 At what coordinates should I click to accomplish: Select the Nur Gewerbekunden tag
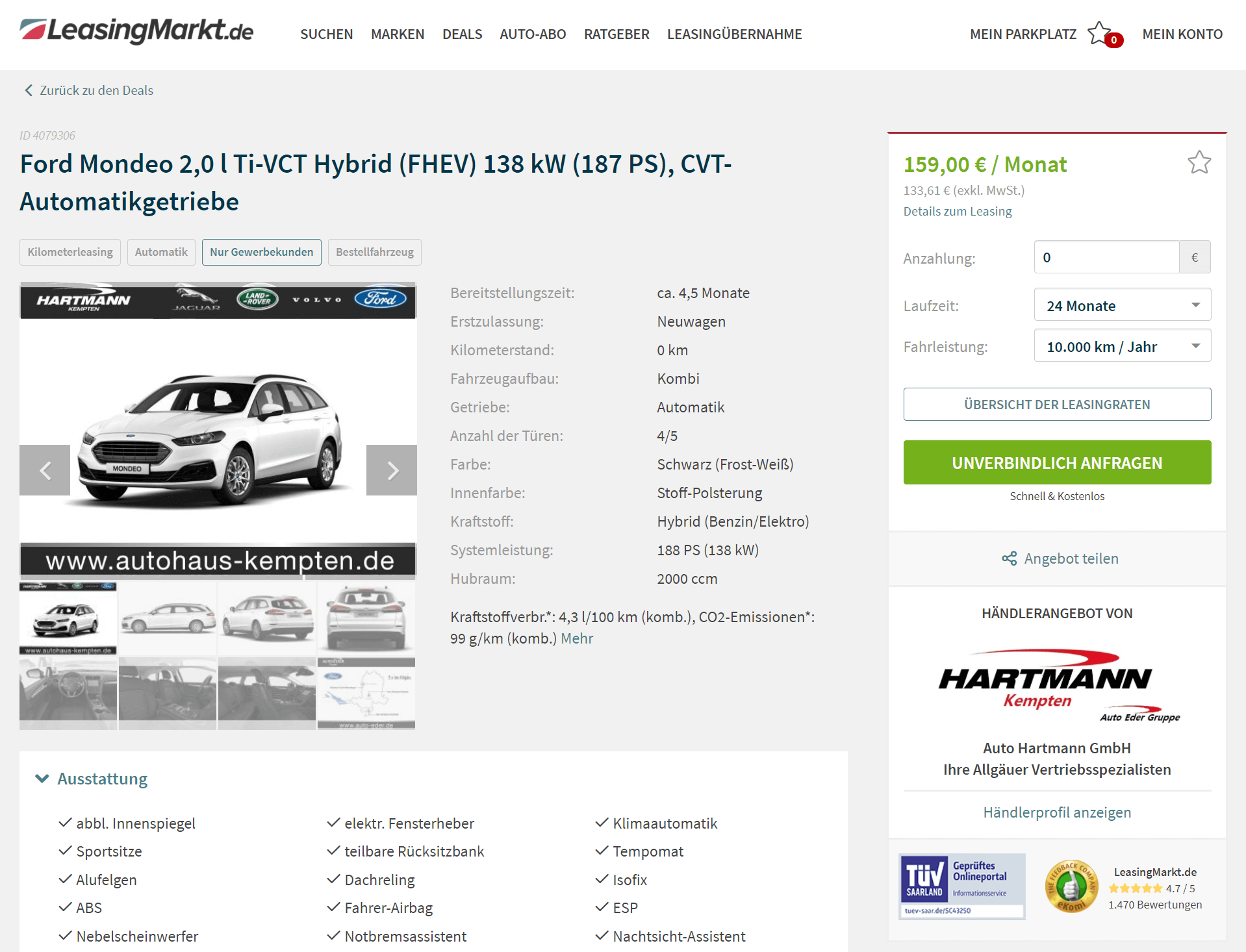coord(262,252)
